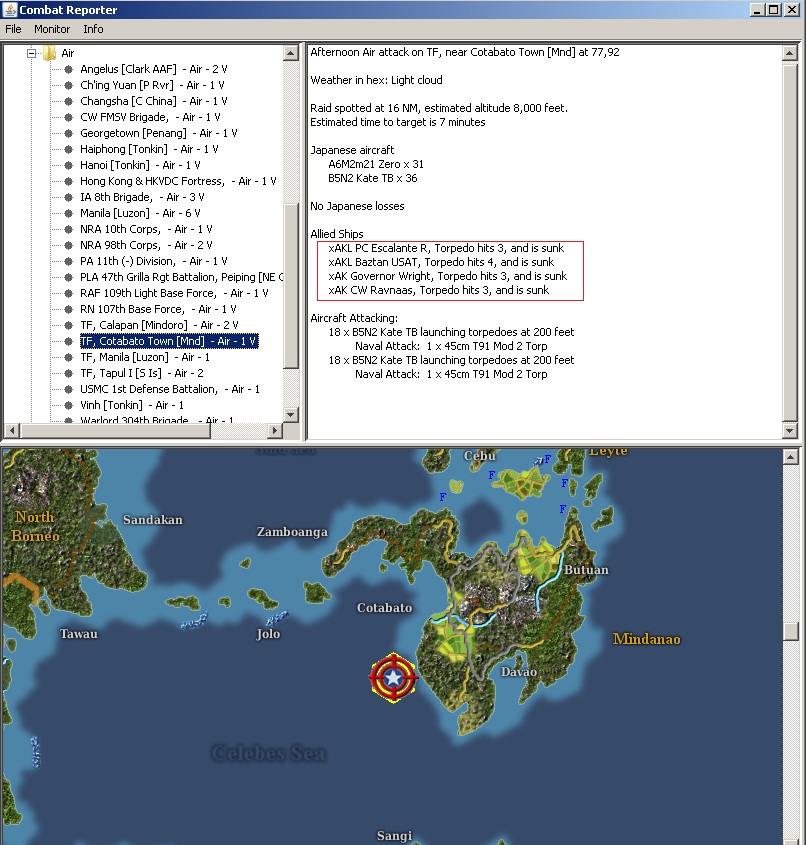Click 'xAKL PC Escalante R' sunk line
This screenshot has height=845, width=806.
click(446, 248)
